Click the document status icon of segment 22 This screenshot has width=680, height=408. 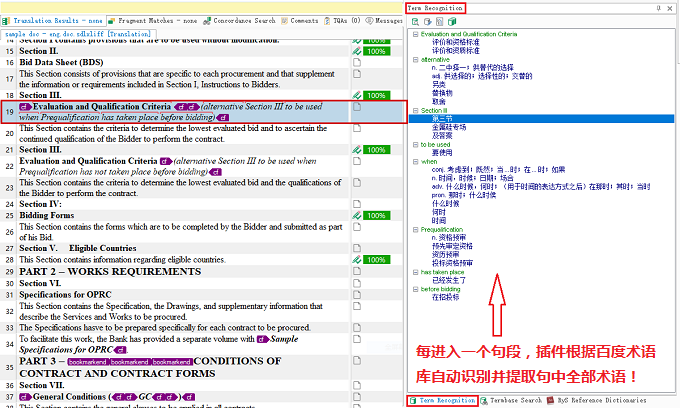tap(357, 161)
